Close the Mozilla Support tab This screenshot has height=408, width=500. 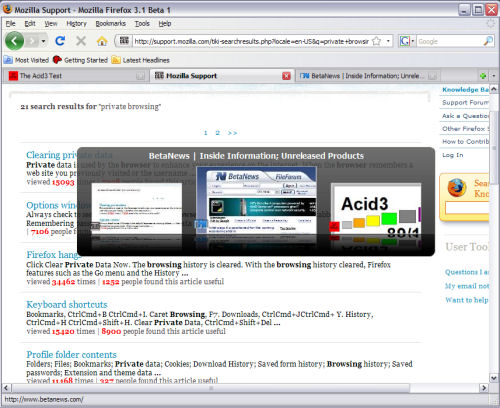[x=286, y=76]
